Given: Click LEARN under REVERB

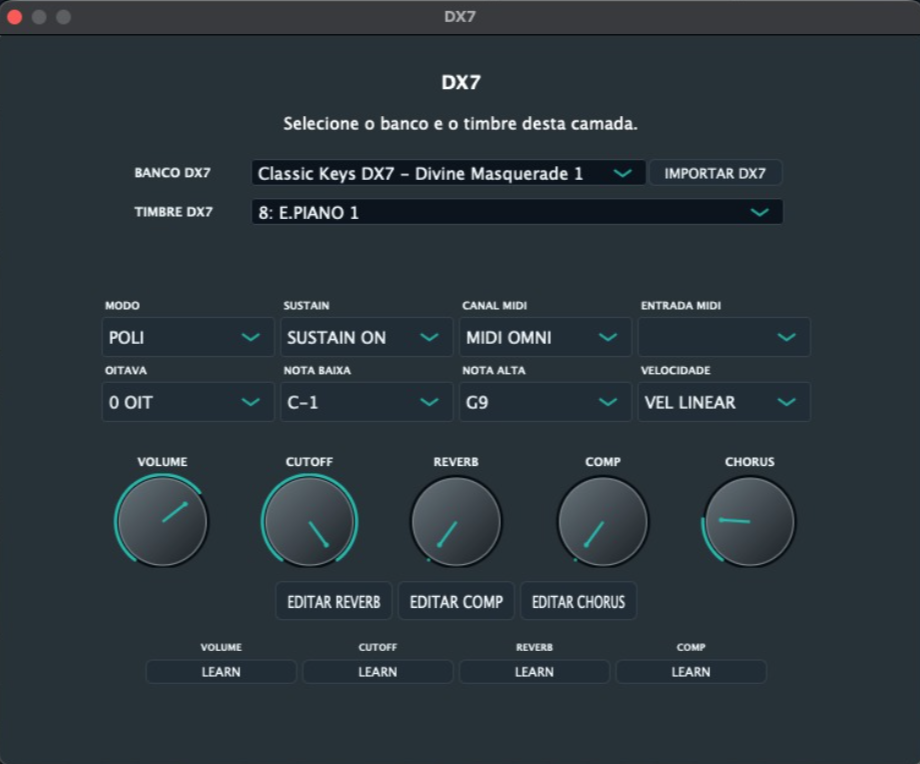Looking at the screenshot, I should click(x=535, y=672).
